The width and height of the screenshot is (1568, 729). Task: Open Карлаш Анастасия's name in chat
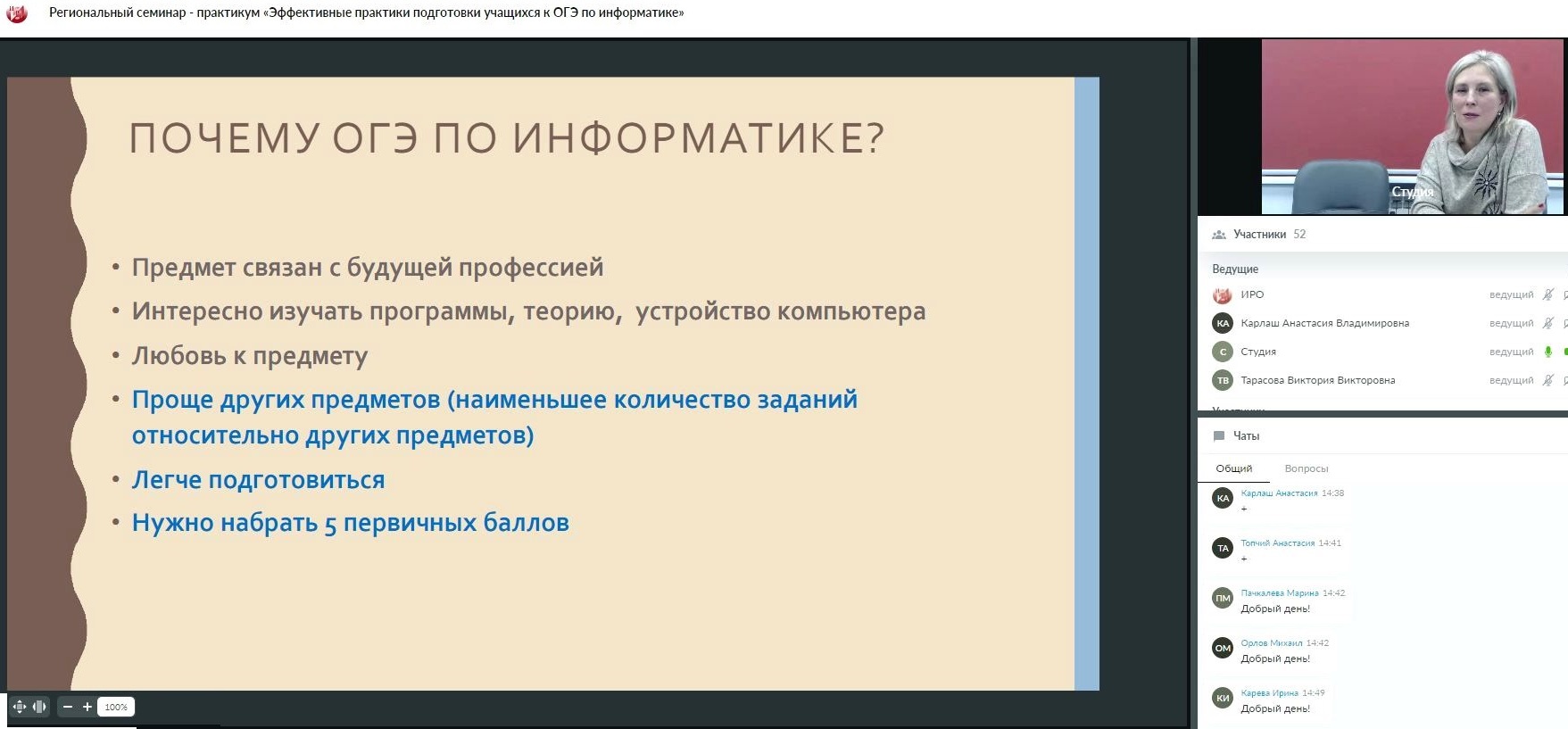[x=1279, y=493]
